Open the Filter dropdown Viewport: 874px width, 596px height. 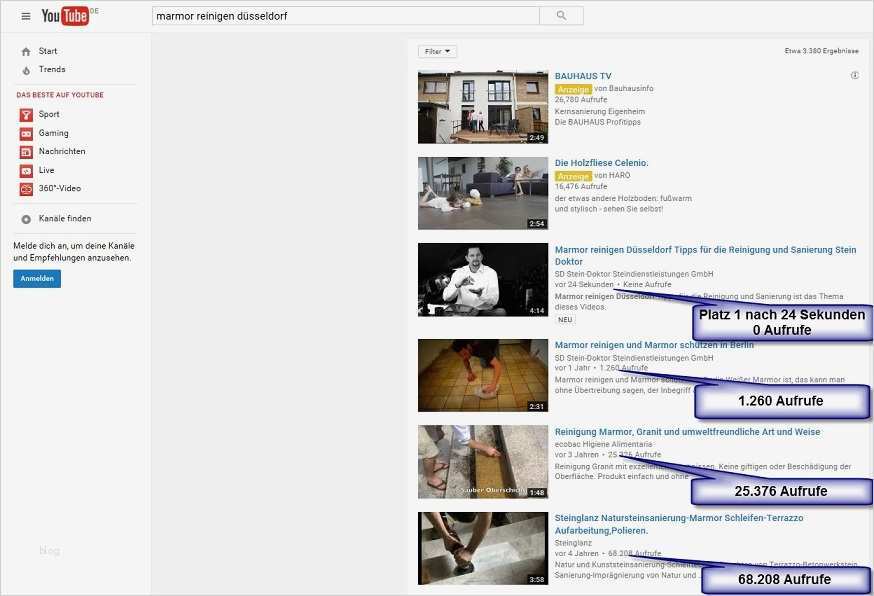click(438, 51)
